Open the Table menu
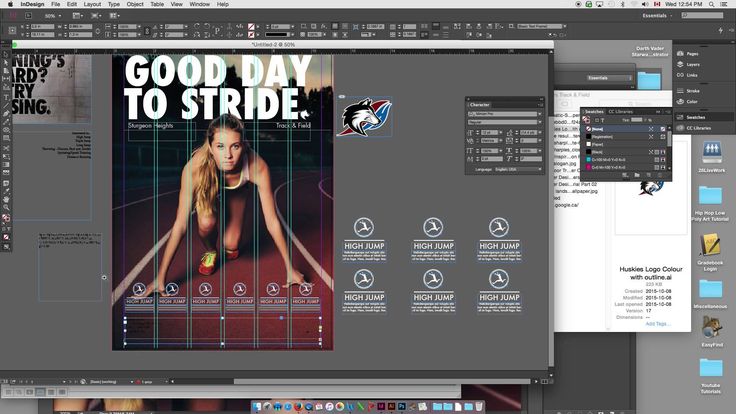Viewport: 736px width, 414px height. (x=157, y=4)
